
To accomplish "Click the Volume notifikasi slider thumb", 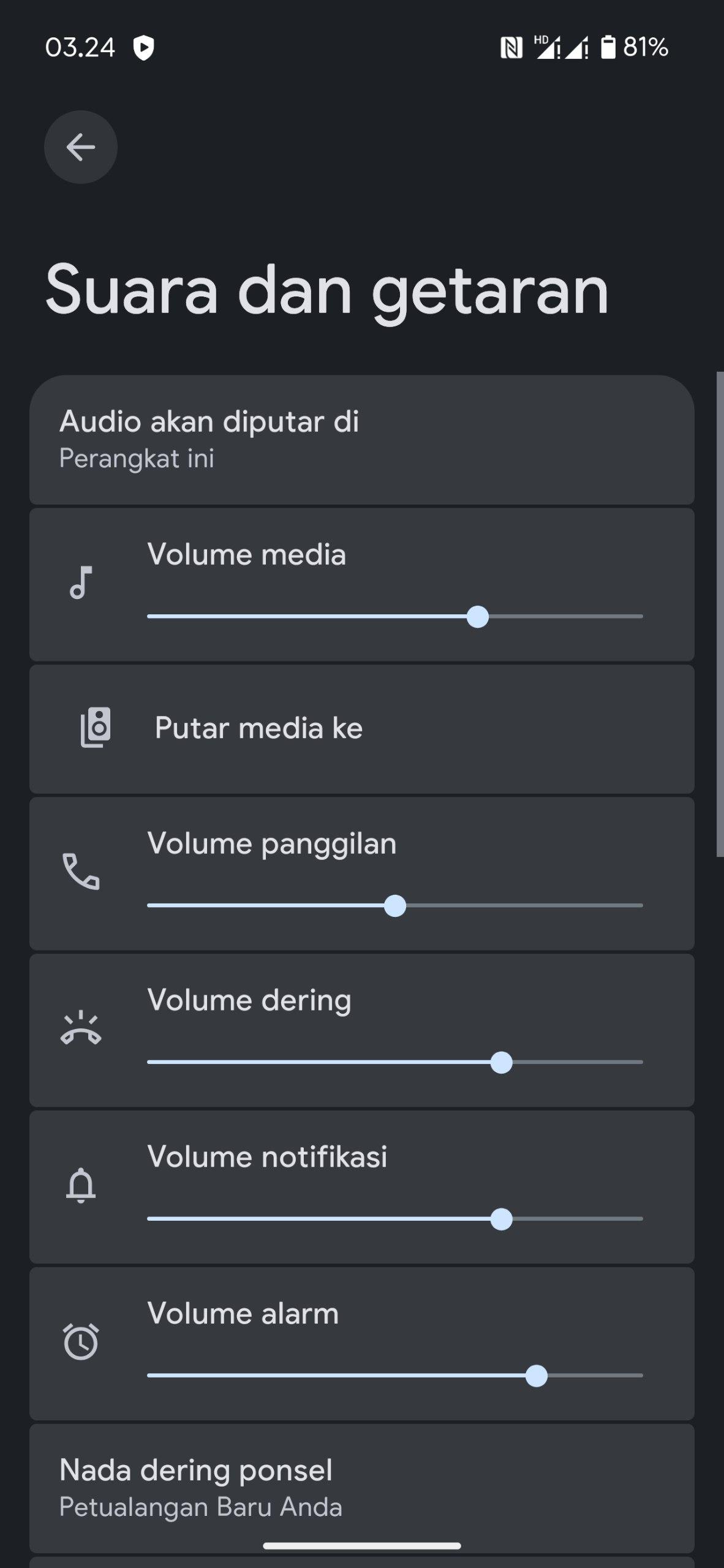I will (x=502, y=1219).
